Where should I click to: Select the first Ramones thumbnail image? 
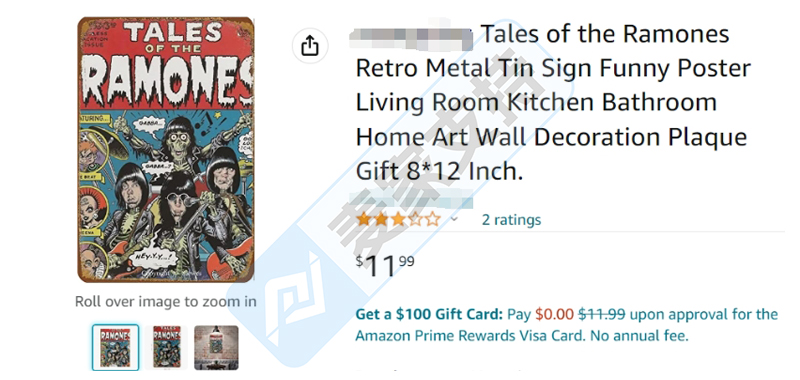[115, 348]
